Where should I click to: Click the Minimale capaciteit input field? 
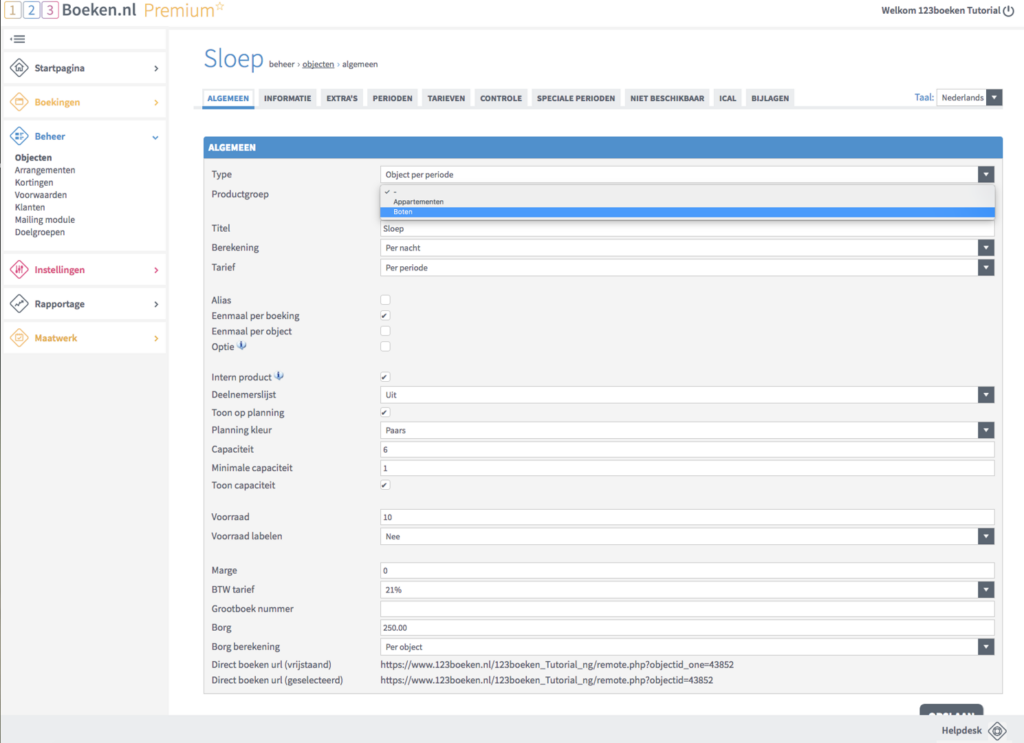tap(687, 467)
